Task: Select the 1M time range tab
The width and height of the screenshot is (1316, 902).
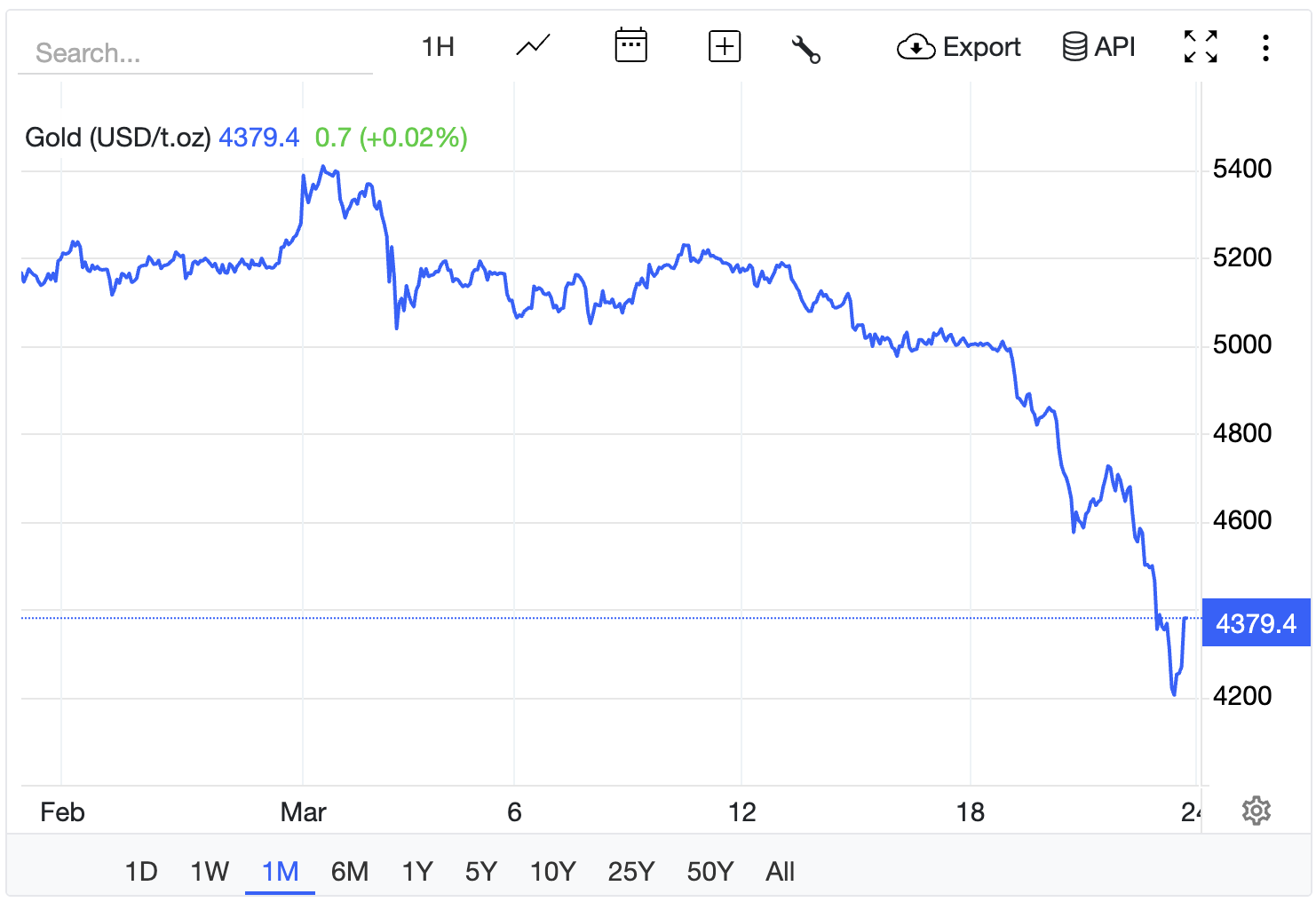Action: click(x=281, y=872)
